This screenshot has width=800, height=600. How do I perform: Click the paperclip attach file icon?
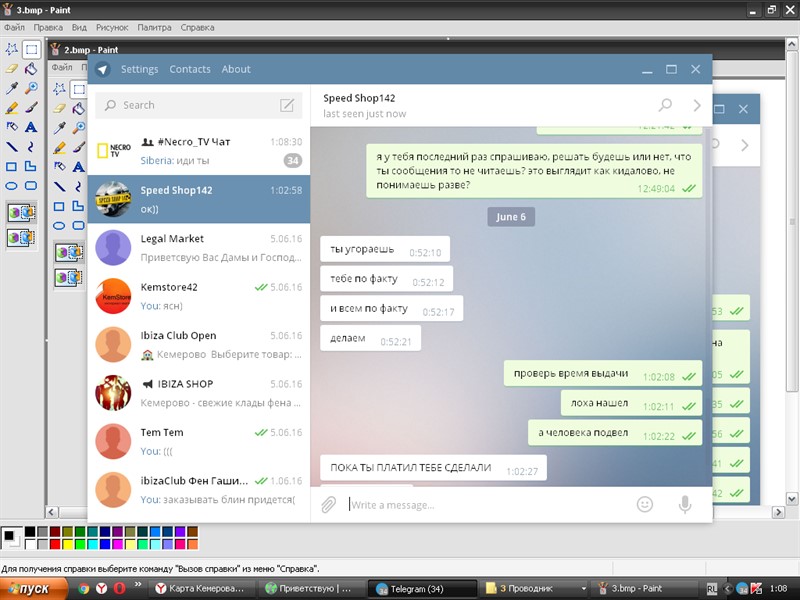329,505
